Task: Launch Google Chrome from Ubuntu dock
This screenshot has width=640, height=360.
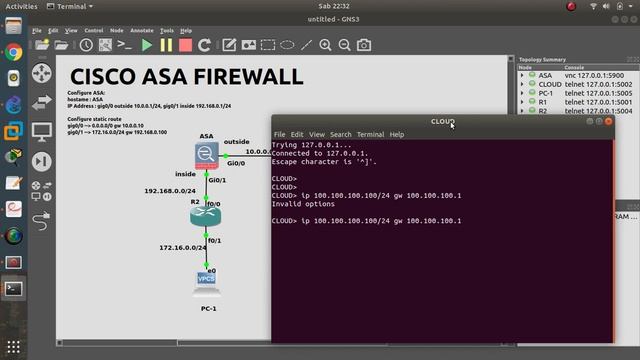Action: [13, 52]
